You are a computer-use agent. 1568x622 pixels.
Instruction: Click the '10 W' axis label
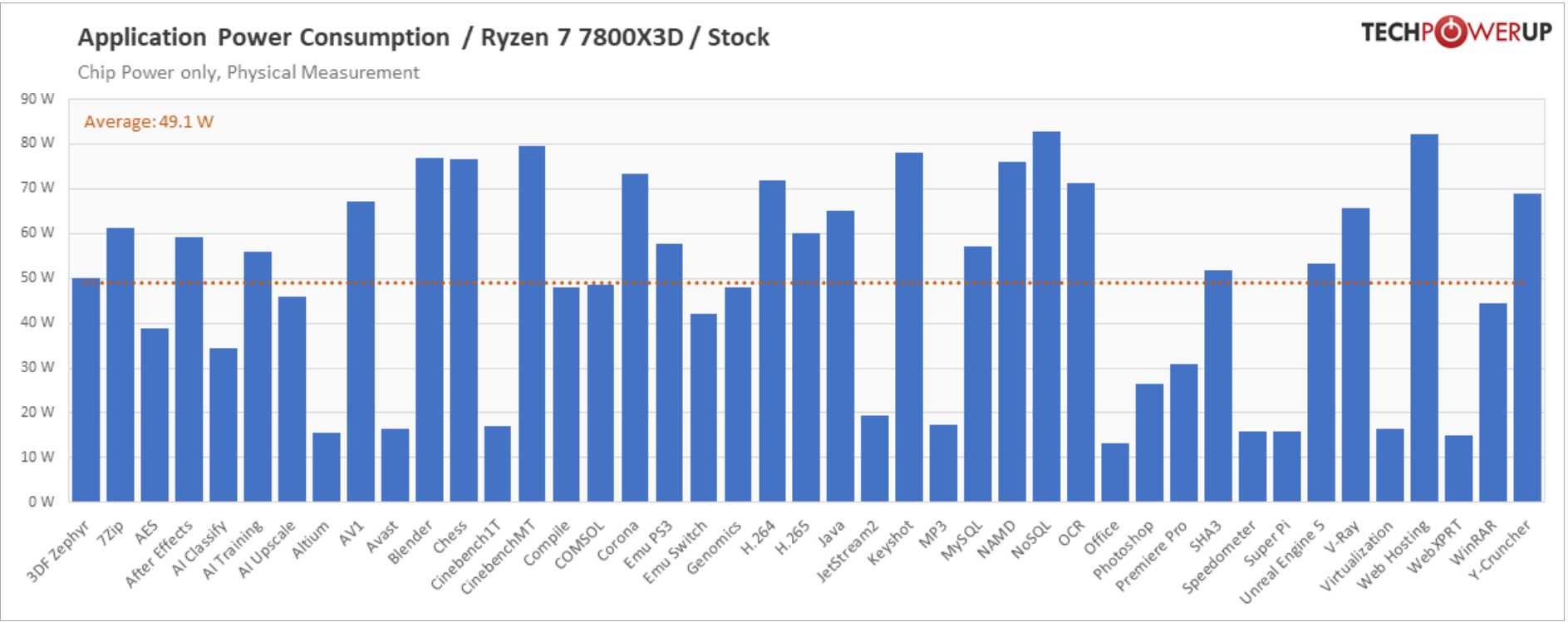point(37,457)
